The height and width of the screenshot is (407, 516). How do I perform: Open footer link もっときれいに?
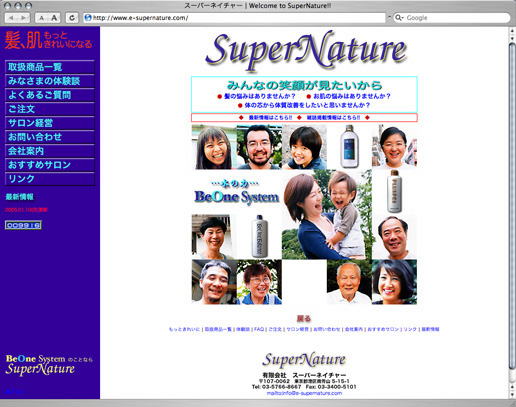[x=184, y=329]
